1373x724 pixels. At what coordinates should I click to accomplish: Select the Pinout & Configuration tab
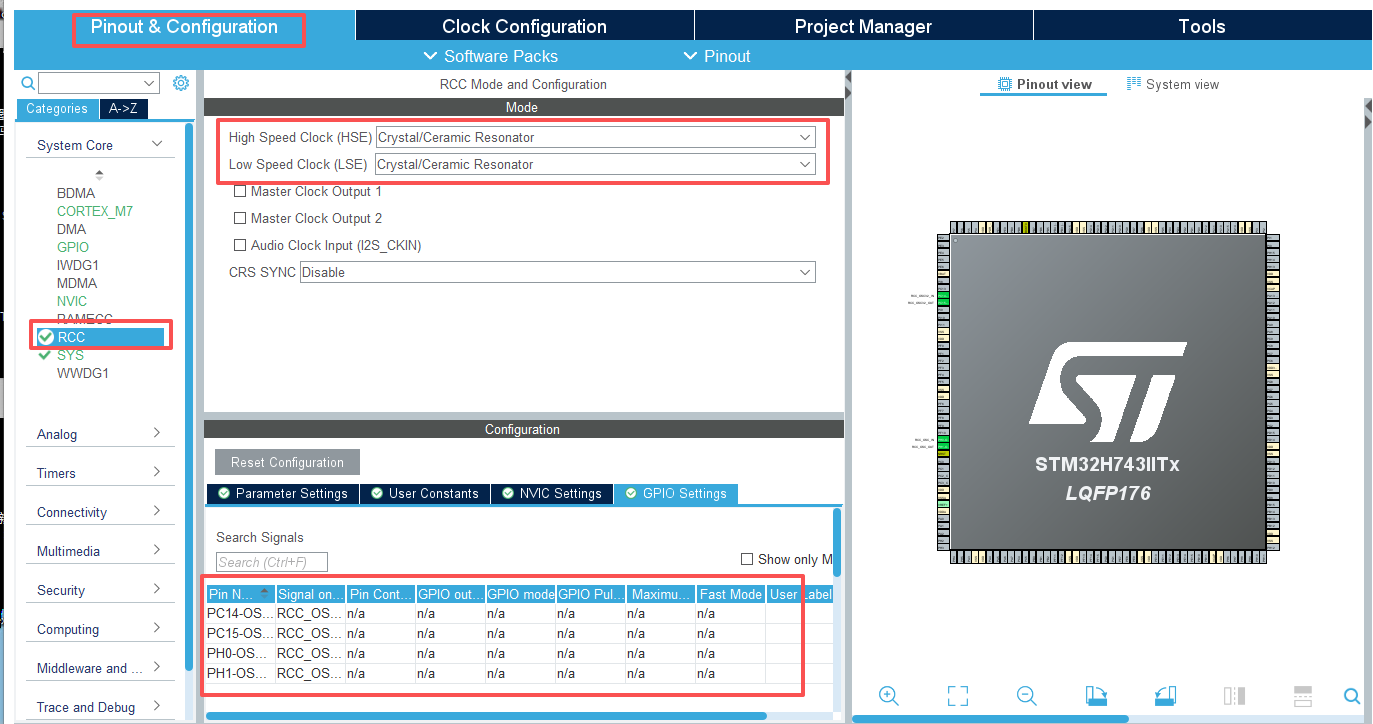tap(185, 27)
